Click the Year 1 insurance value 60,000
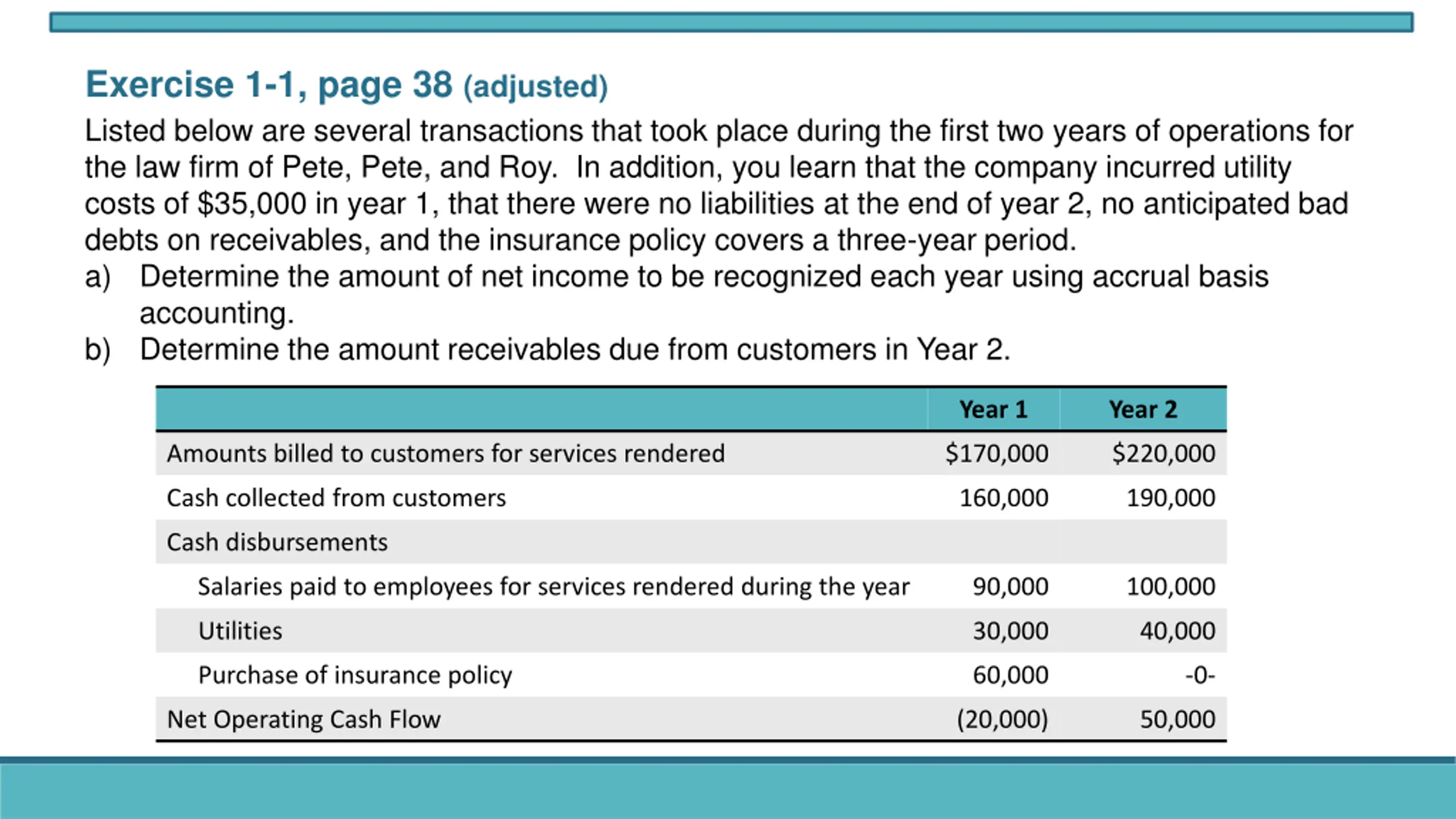The height and width of the screenshot is (819, 1456). click(x=1011, y=675)
